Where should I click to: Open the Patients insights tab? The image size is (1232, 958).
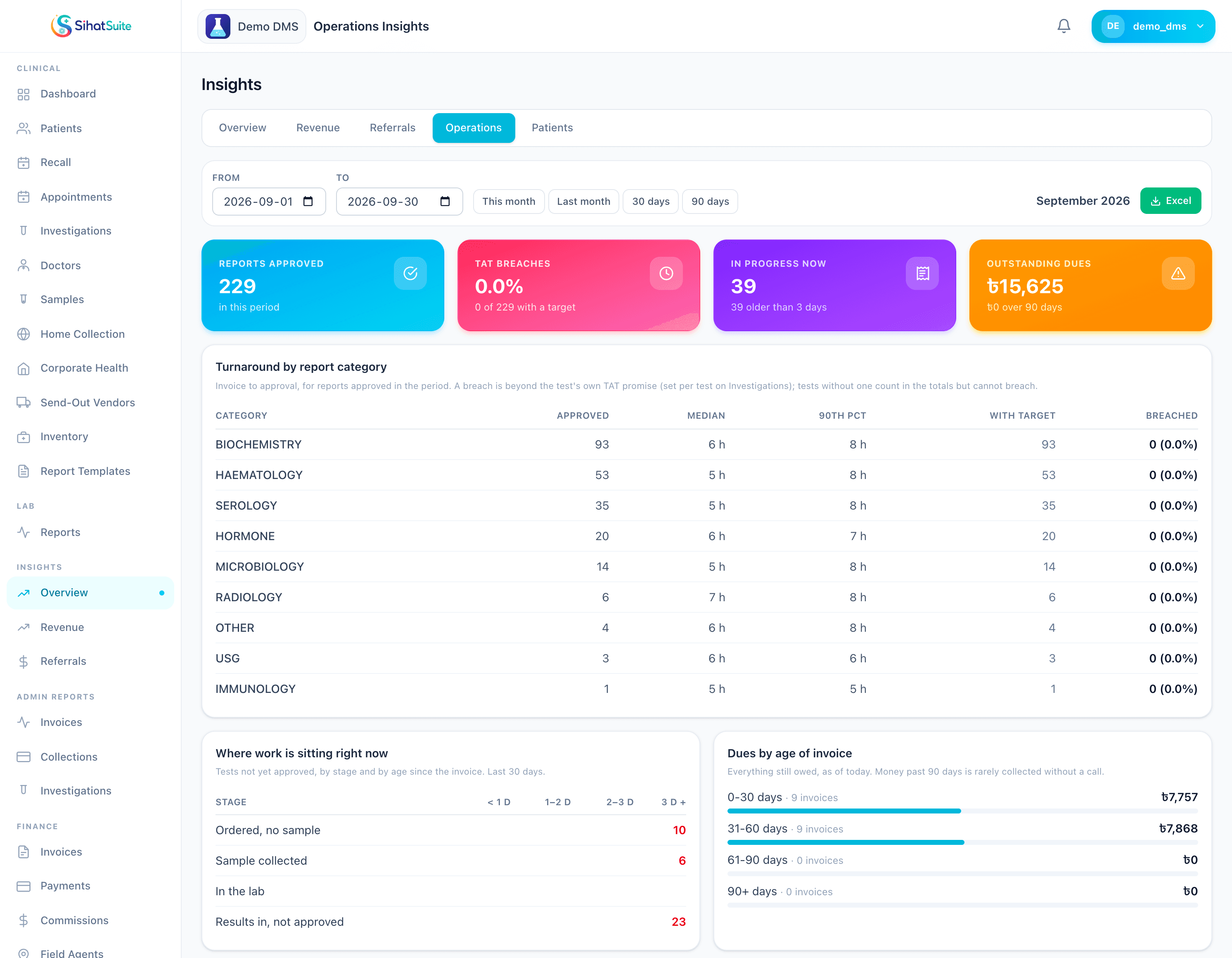click(552, 128)
